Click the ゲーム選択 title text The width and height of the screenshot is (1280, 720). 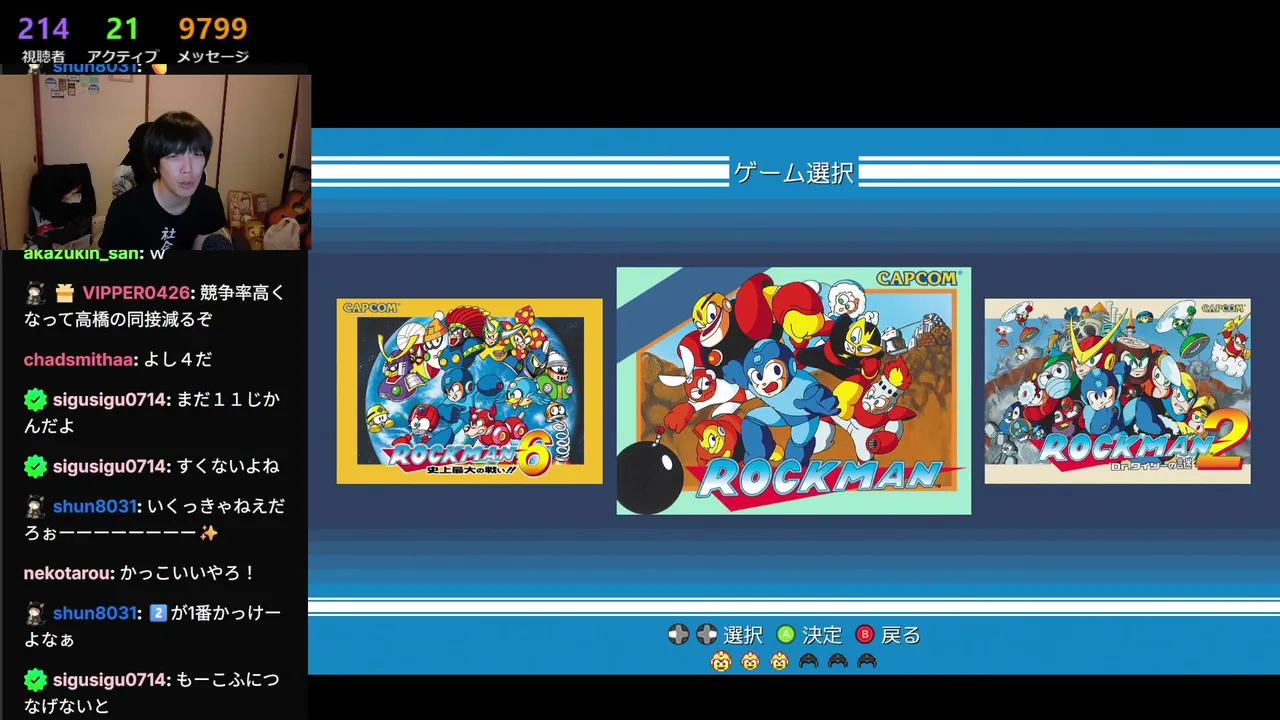[x=794, y=172]
